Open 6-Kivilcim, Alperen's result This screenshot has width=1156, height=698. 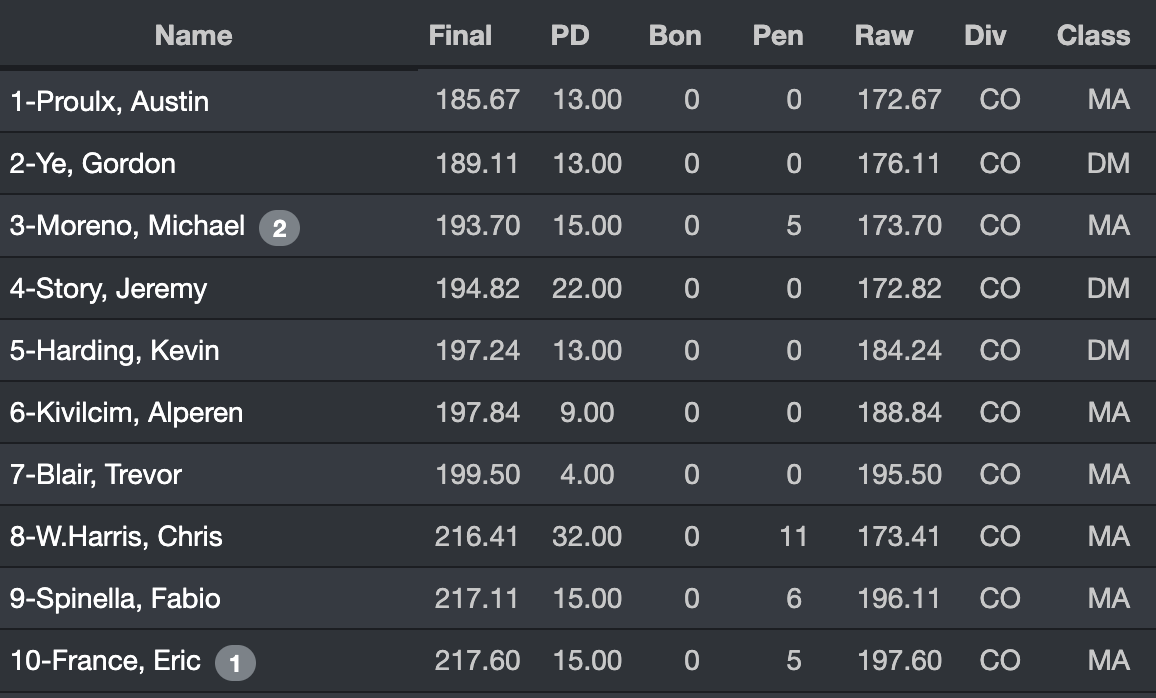[x=126, y=413]
